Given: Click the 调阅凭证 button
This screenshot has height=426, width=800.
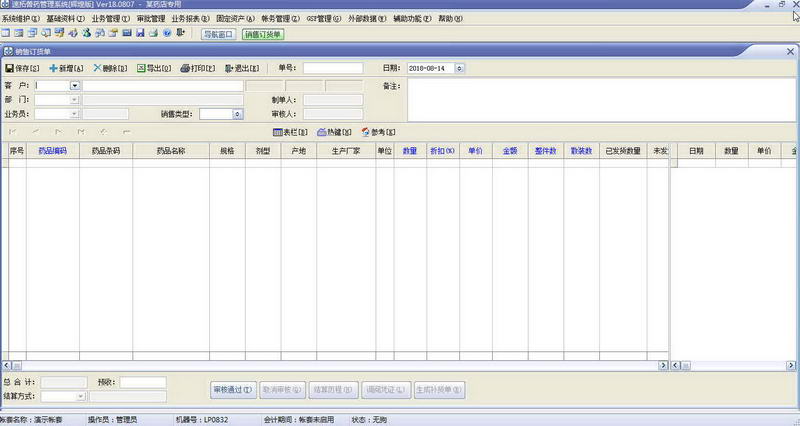Looking at the screenshot, I should click(386, 390).
